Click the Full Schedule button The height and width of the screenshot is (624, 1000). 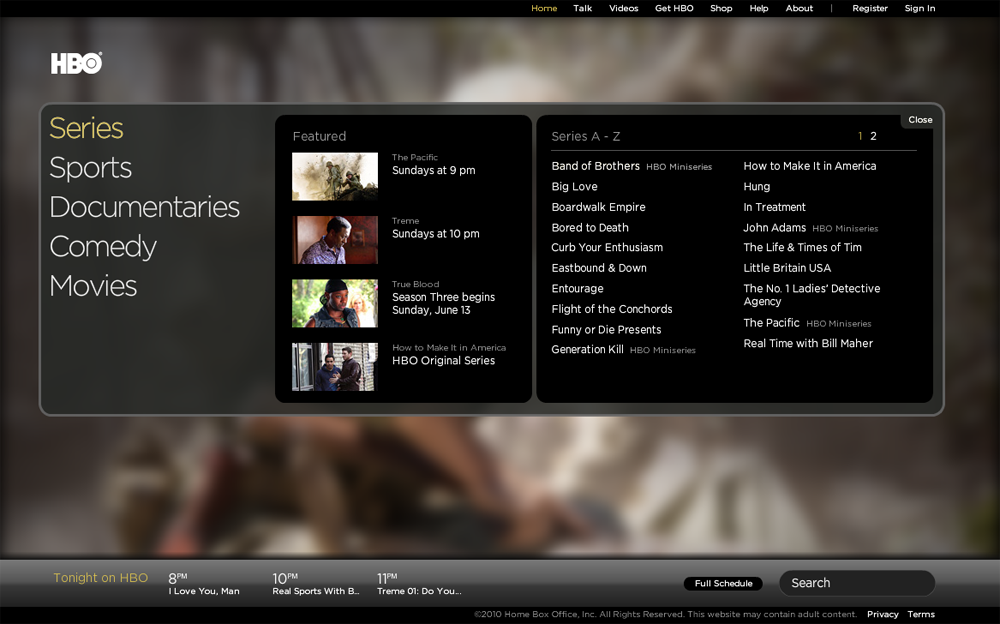[x=723, y=584]
